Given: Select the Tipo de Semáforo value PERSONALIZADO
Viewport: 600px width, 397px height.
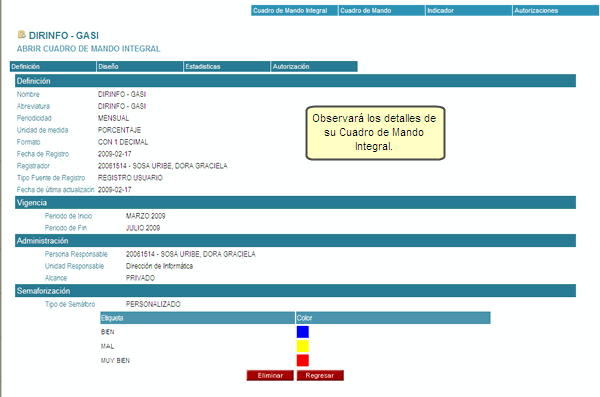Looking at the screenshot, I should coord(153,304).
